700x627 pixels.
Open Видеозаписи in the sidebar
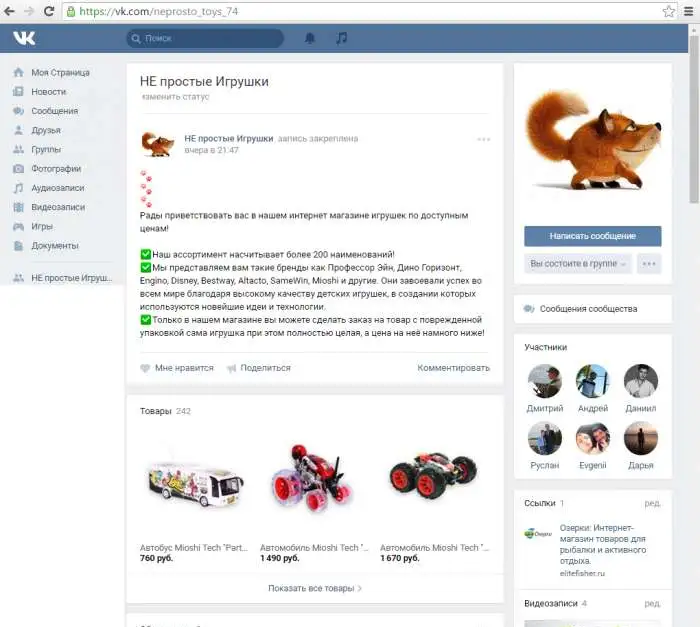pyautogui.click(x=58, y=207)
